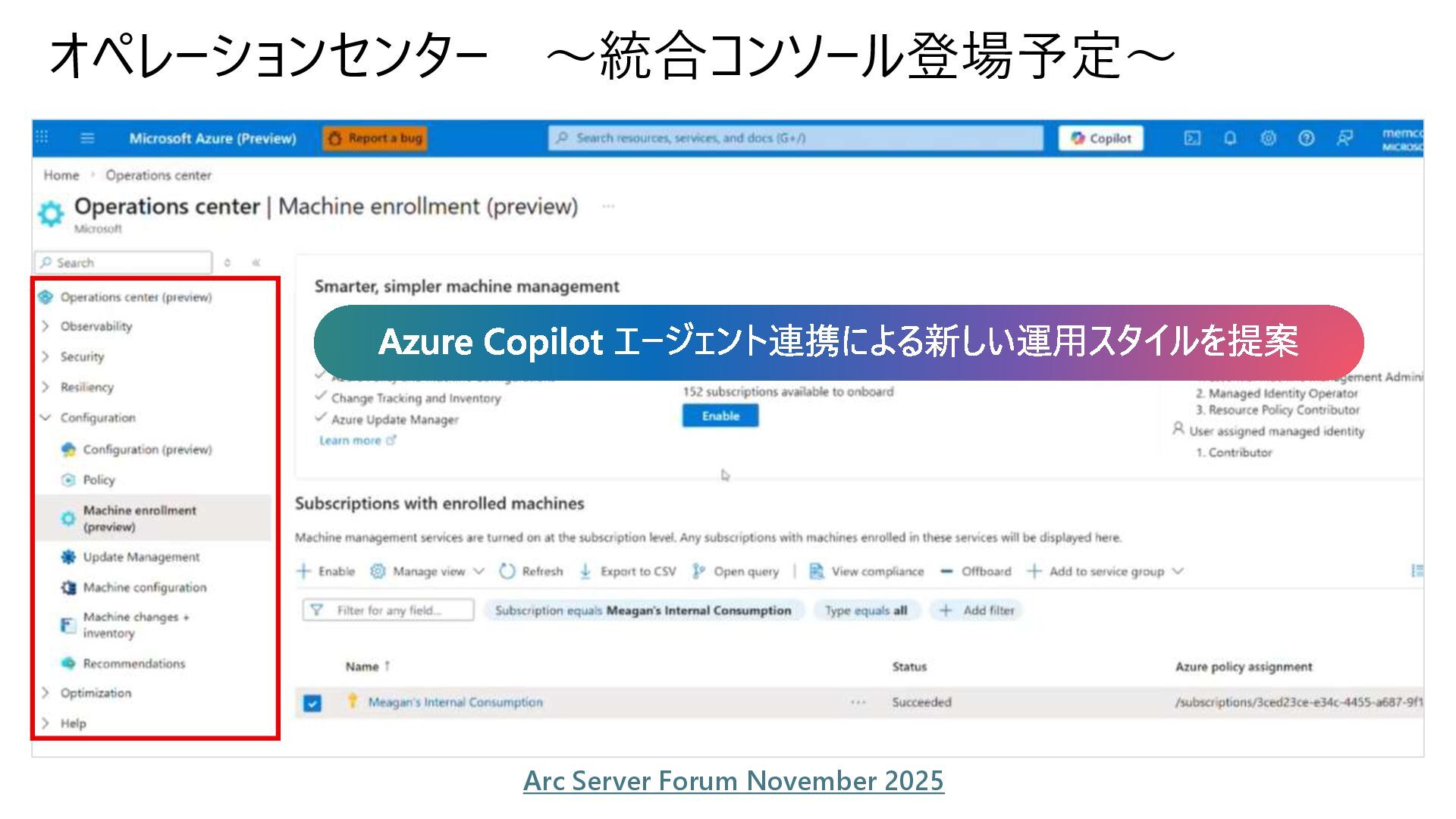Collapse the Configuration section
This screenshot has width=1456, height=819.
pos(45,418)
